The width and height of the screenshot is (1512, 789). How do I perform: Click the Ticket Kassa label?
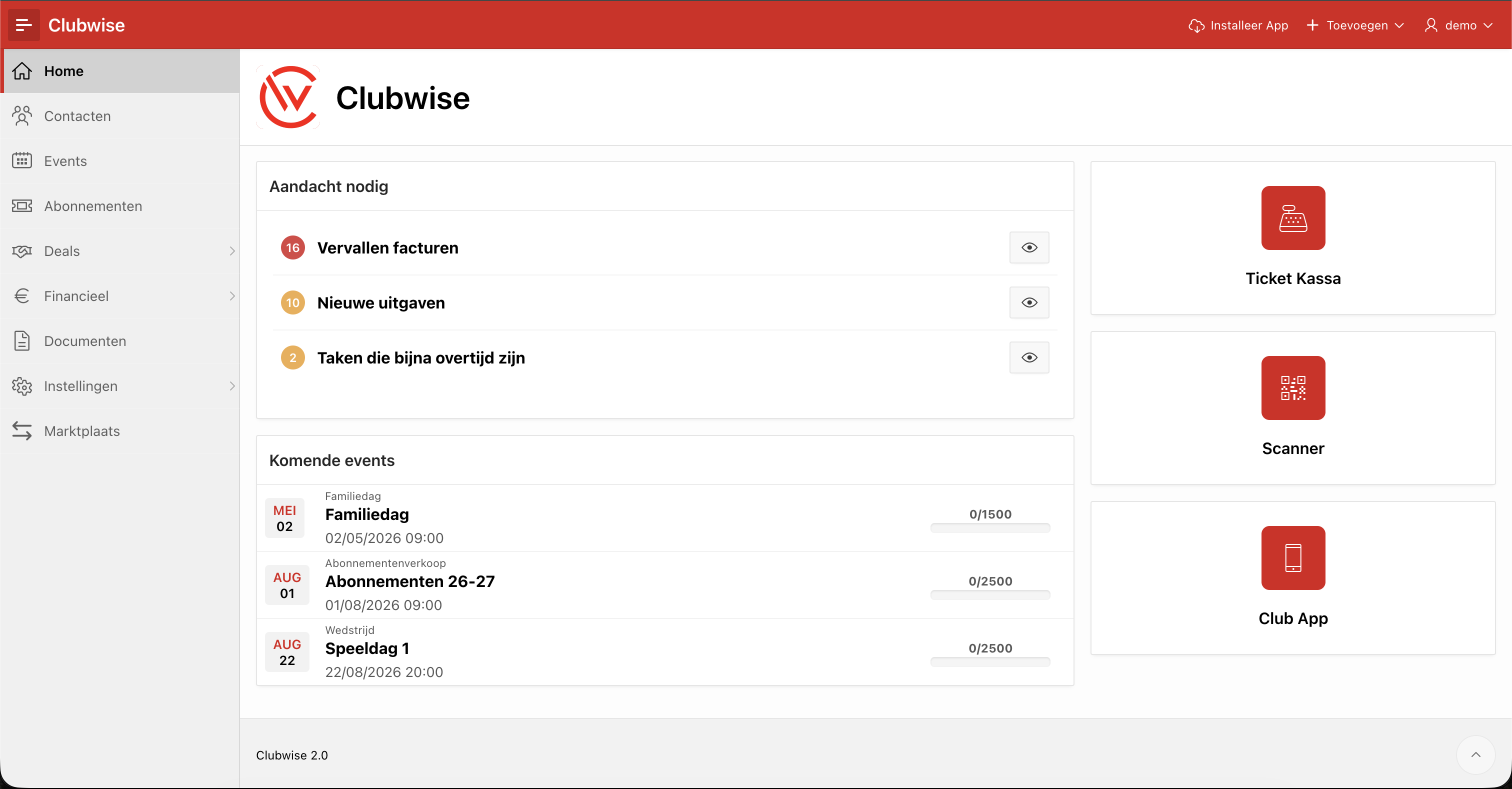[x=1293, y=278]
